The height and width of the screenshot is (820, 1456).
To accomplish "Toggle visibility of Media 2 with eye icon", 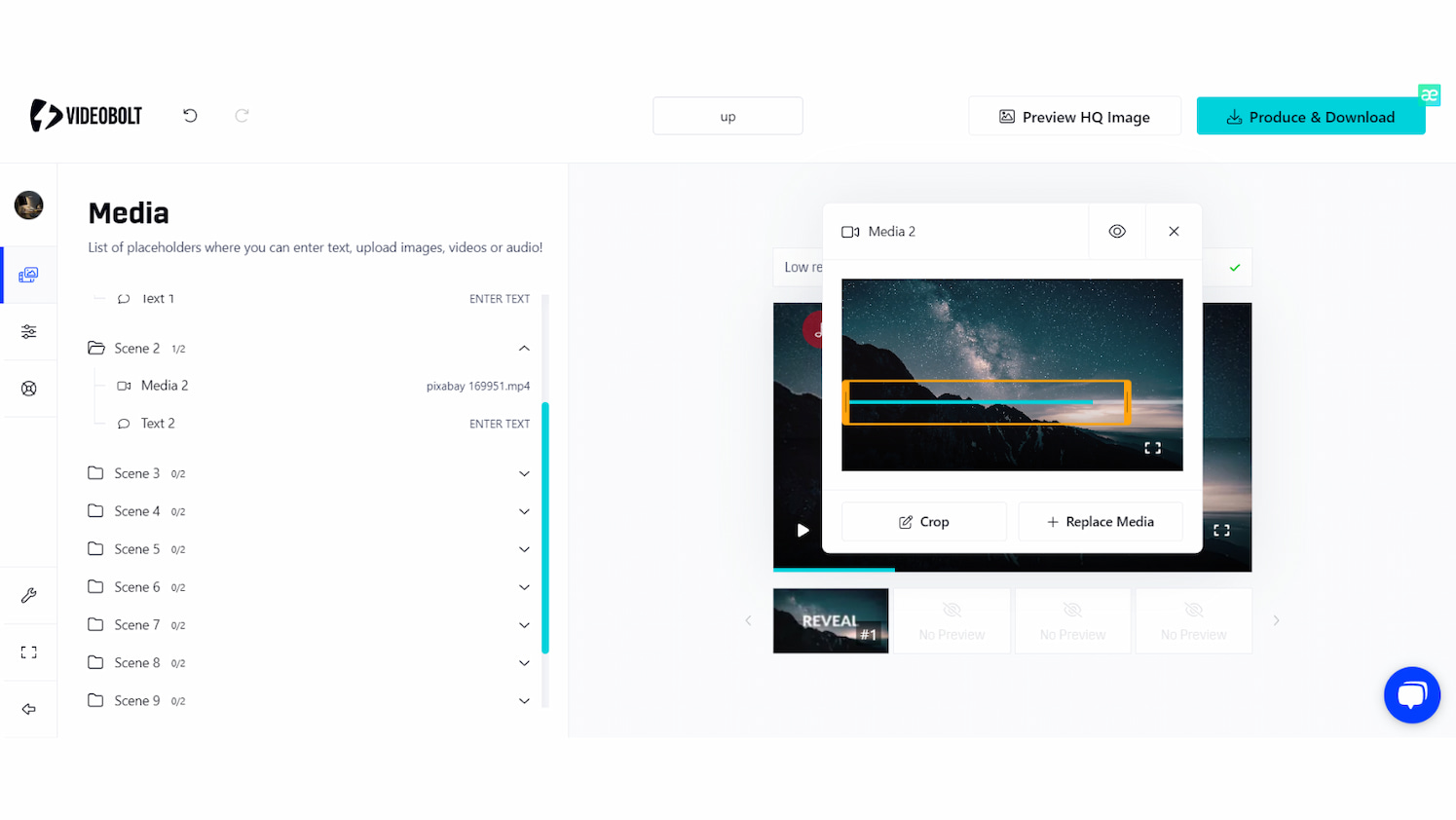I will coord(1116,232).
